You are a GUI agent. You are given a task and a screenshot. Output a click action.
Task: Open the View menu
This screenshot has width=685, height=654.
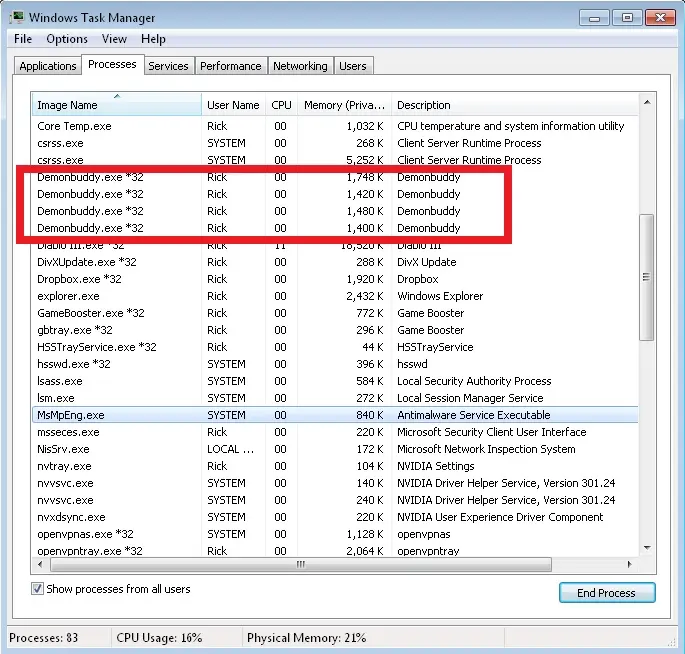[114, 39]
